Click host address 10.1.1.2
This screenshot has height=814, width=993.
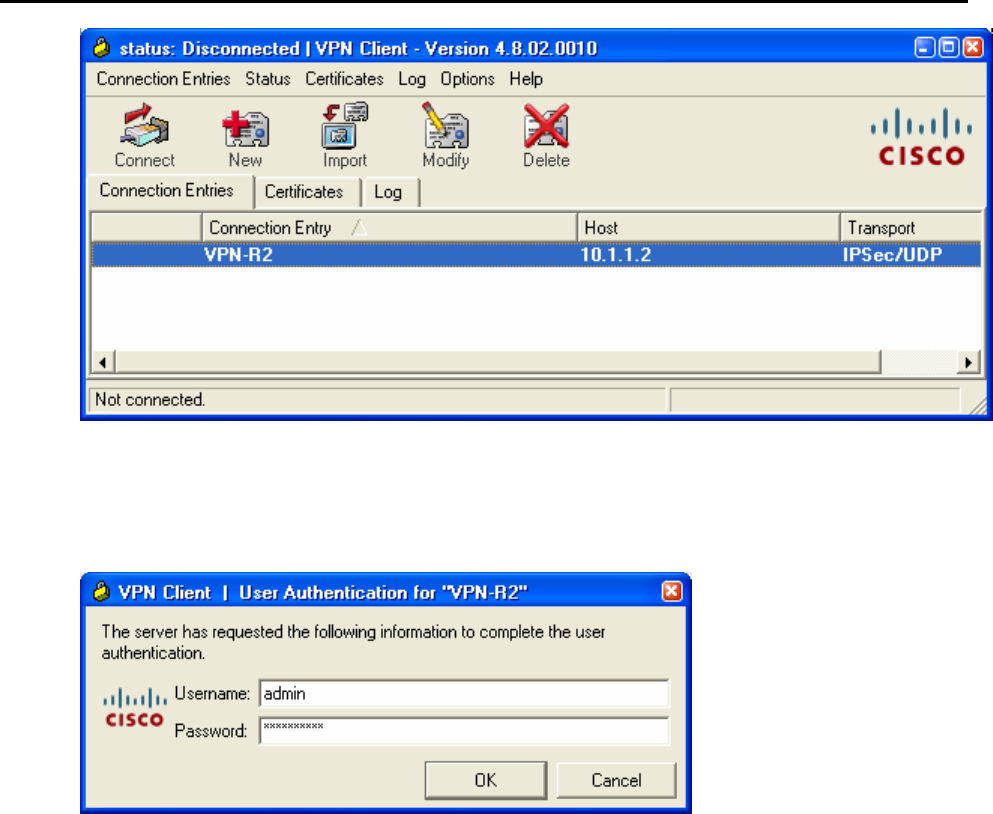(616, 255)
